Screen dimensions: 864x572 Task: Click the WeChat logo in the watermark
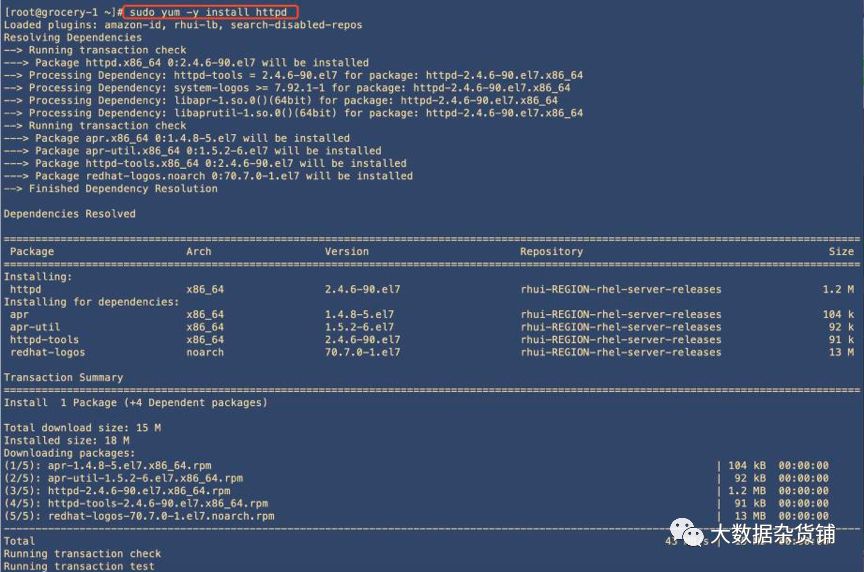687,532
